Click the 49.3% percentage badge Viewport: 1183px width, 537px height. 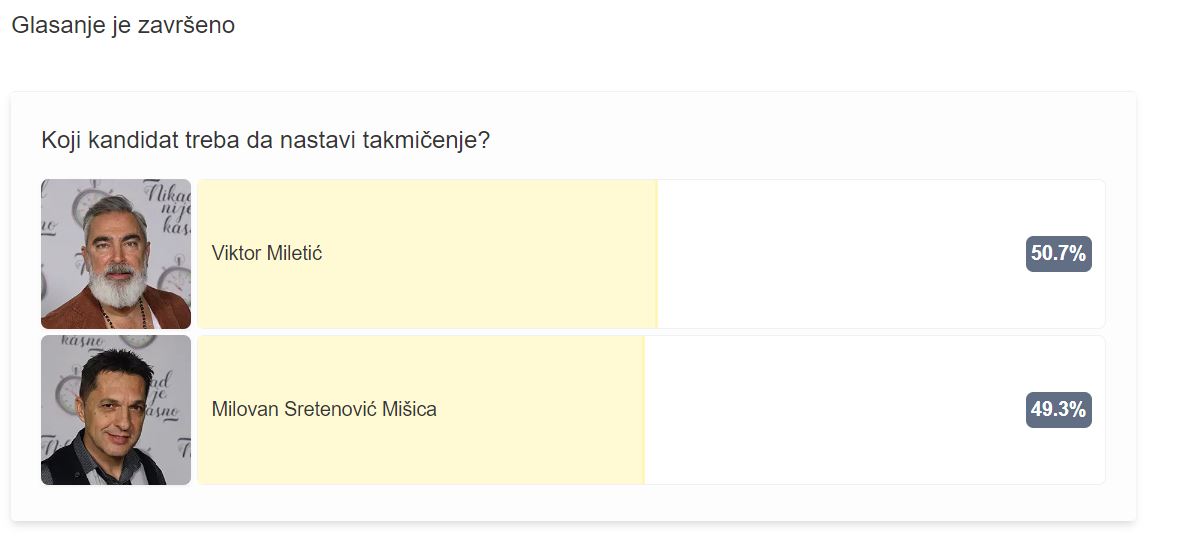(x=1059, y=410)
